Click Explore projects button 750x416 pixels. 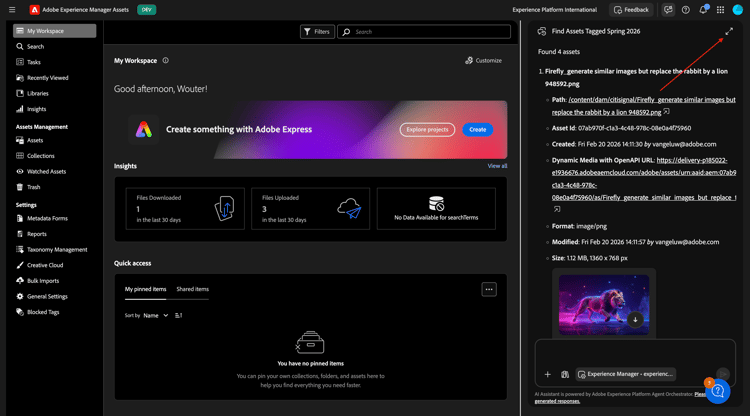pos(427,130)
